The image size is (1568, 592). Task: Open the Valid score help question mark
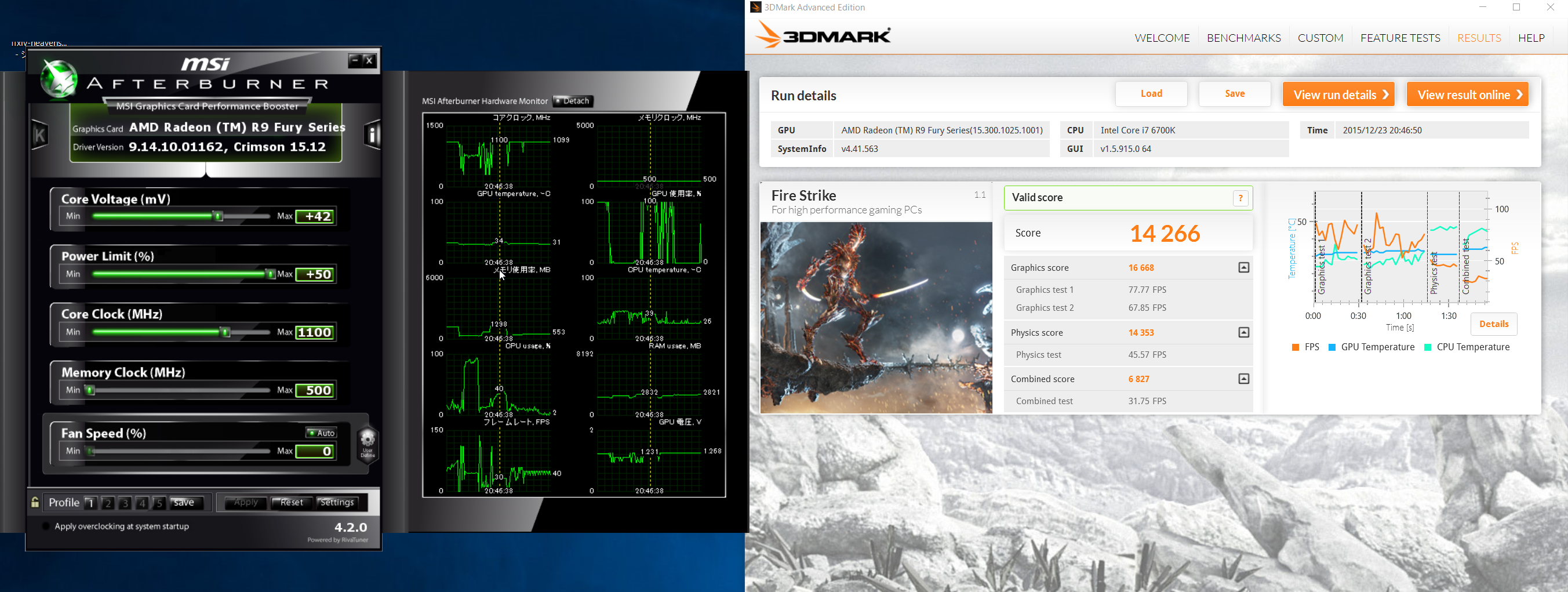point(1240,198)
